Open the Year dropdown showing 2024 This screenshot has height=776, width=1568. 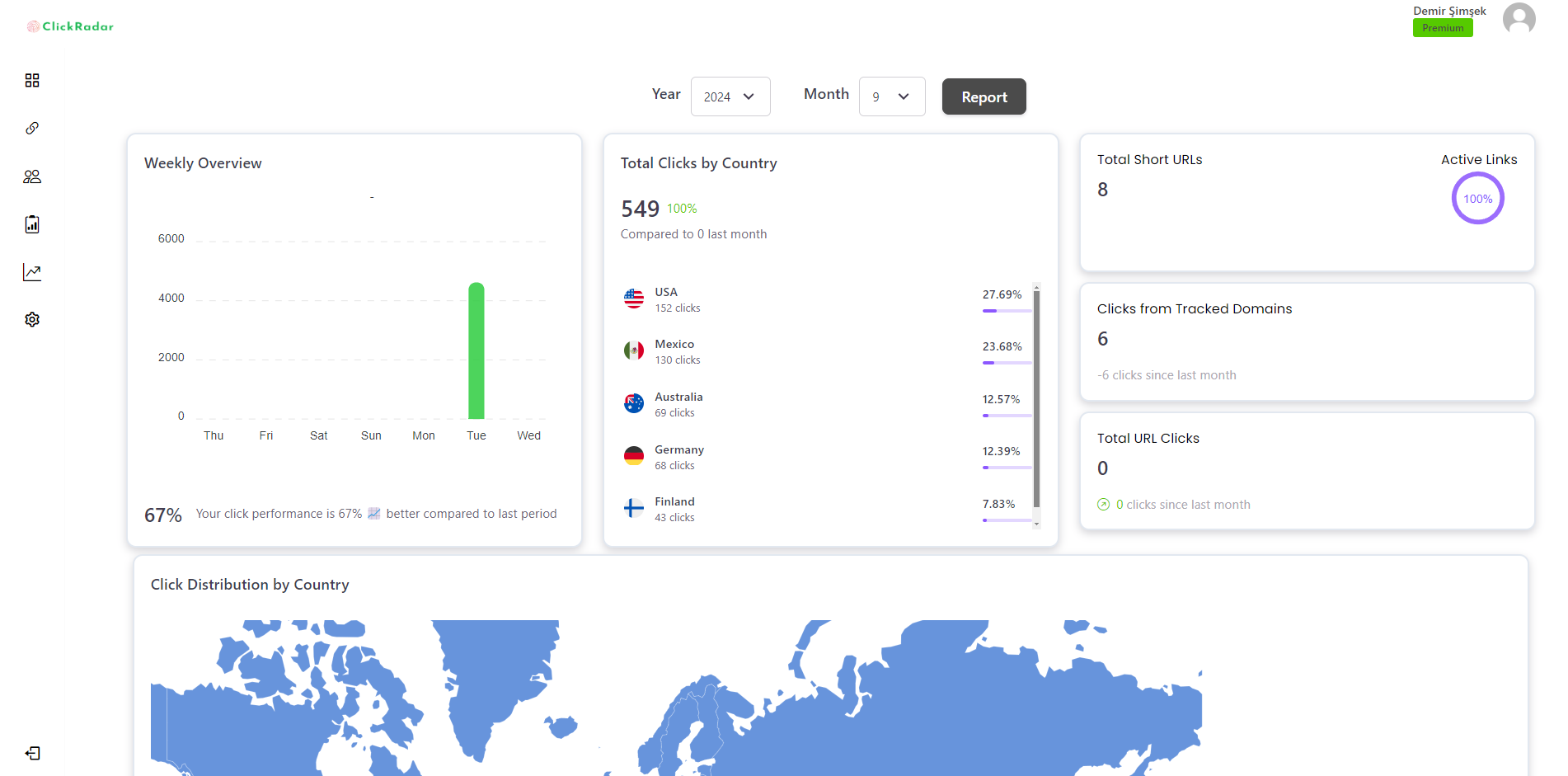tap(730, 96)
